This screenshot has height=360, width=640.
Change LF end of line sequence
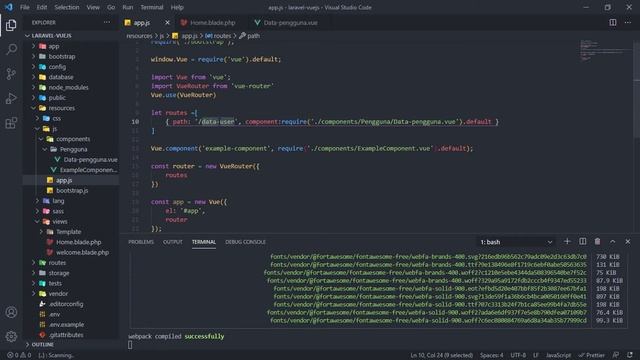click(536, 355)
